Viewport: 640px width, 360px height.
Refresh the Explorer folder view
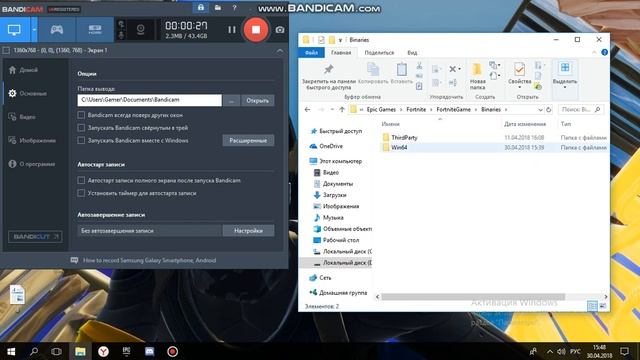pyautogui.click(x=549, y=109)
